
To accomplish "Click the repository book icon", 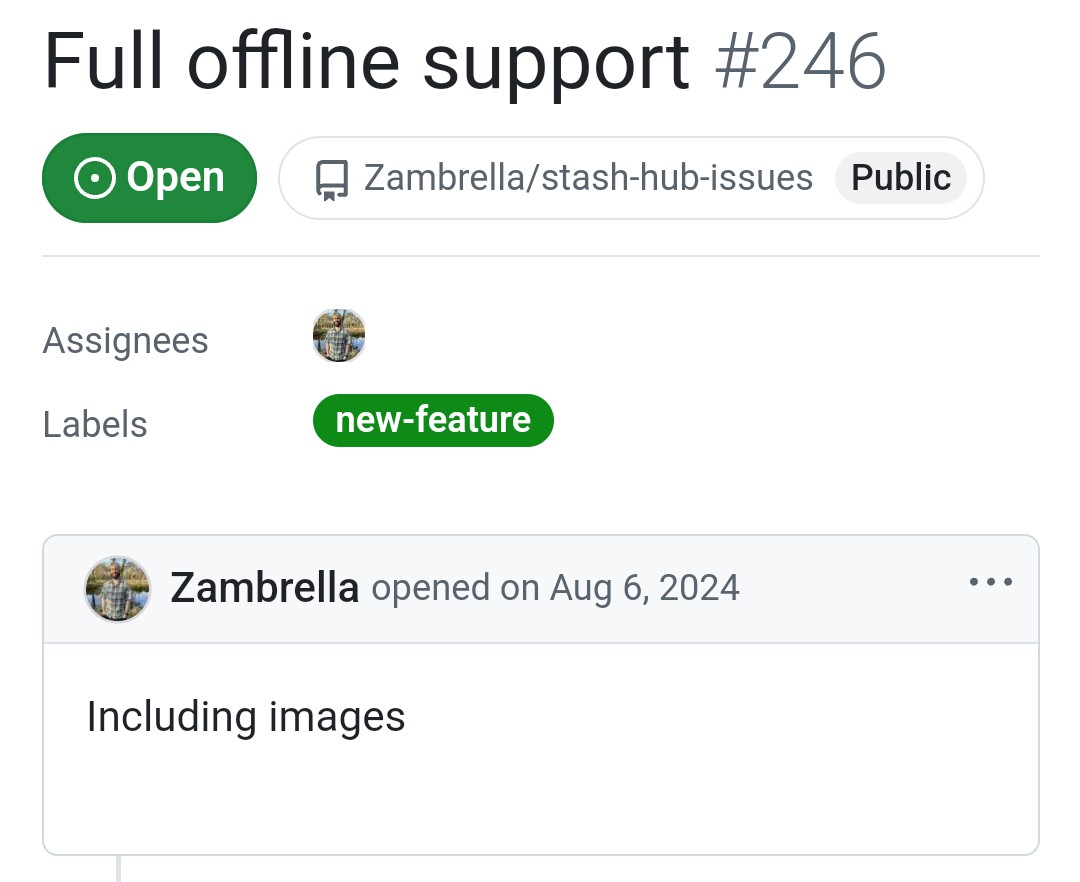I will coord(331,179).
